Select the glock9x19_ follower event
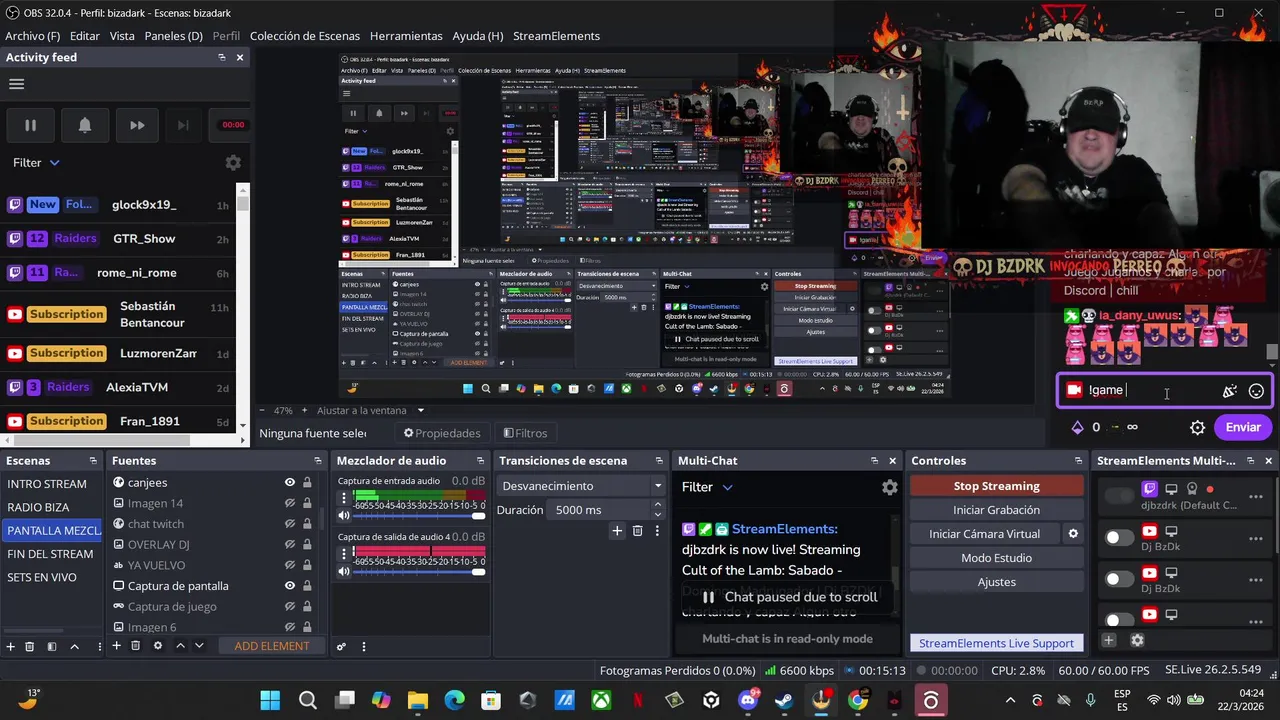This screenshot has width=1280, height=720. click(x=120, y=205)
